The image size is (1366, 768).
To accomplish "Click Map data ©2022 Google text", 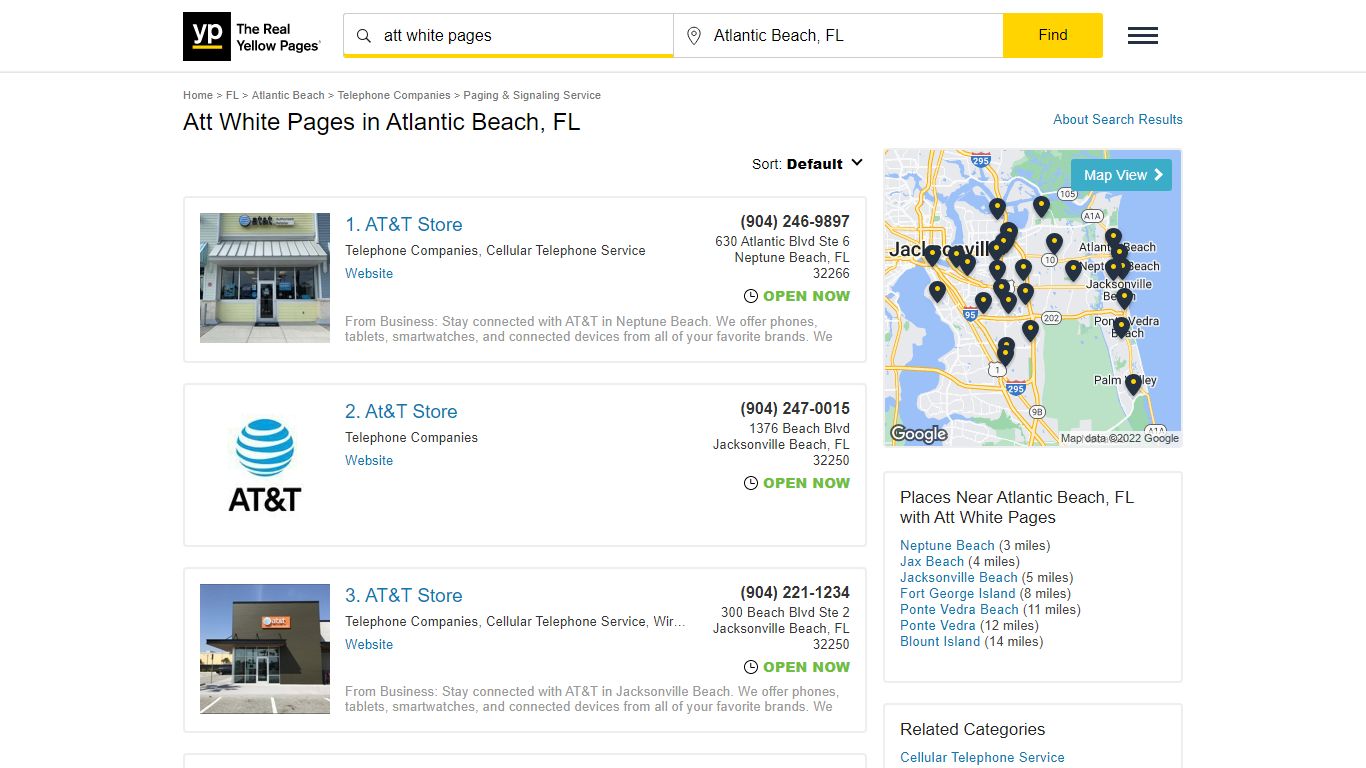I will (x=1120, y=438).
